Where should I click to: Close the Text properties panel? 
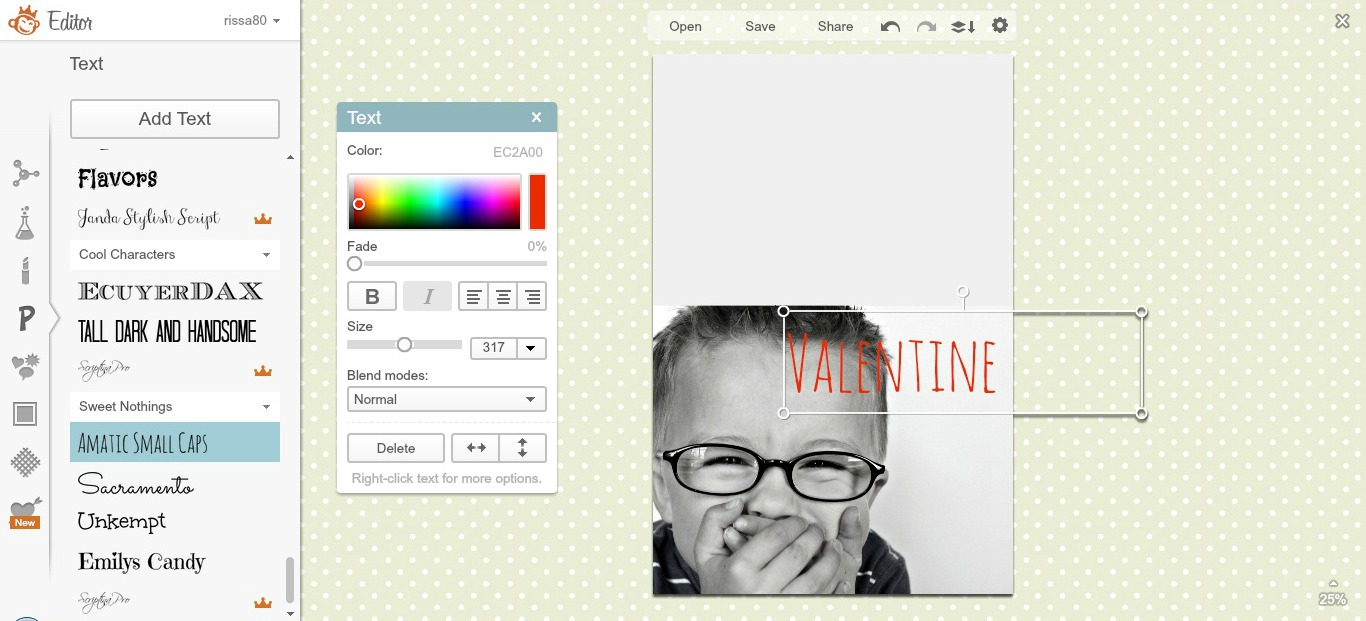click(536, 117)
